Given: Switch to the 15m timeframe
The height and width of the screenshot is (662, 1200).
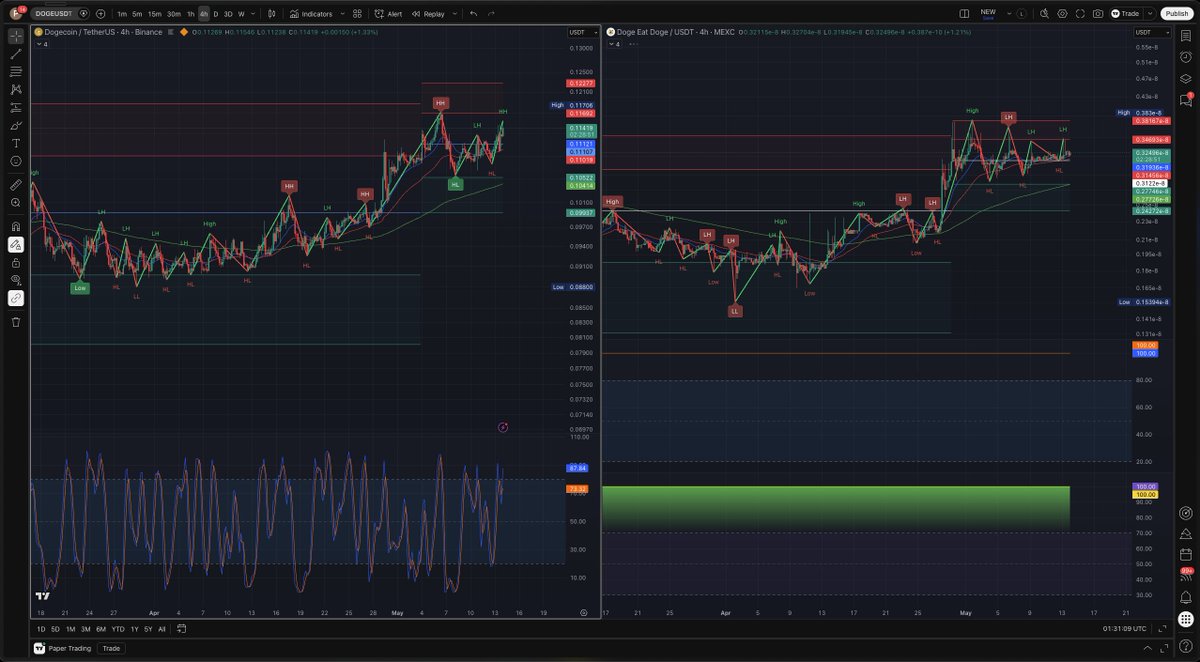Looking at the screenshot, I should pyautogui.click(x=155, y=14).
